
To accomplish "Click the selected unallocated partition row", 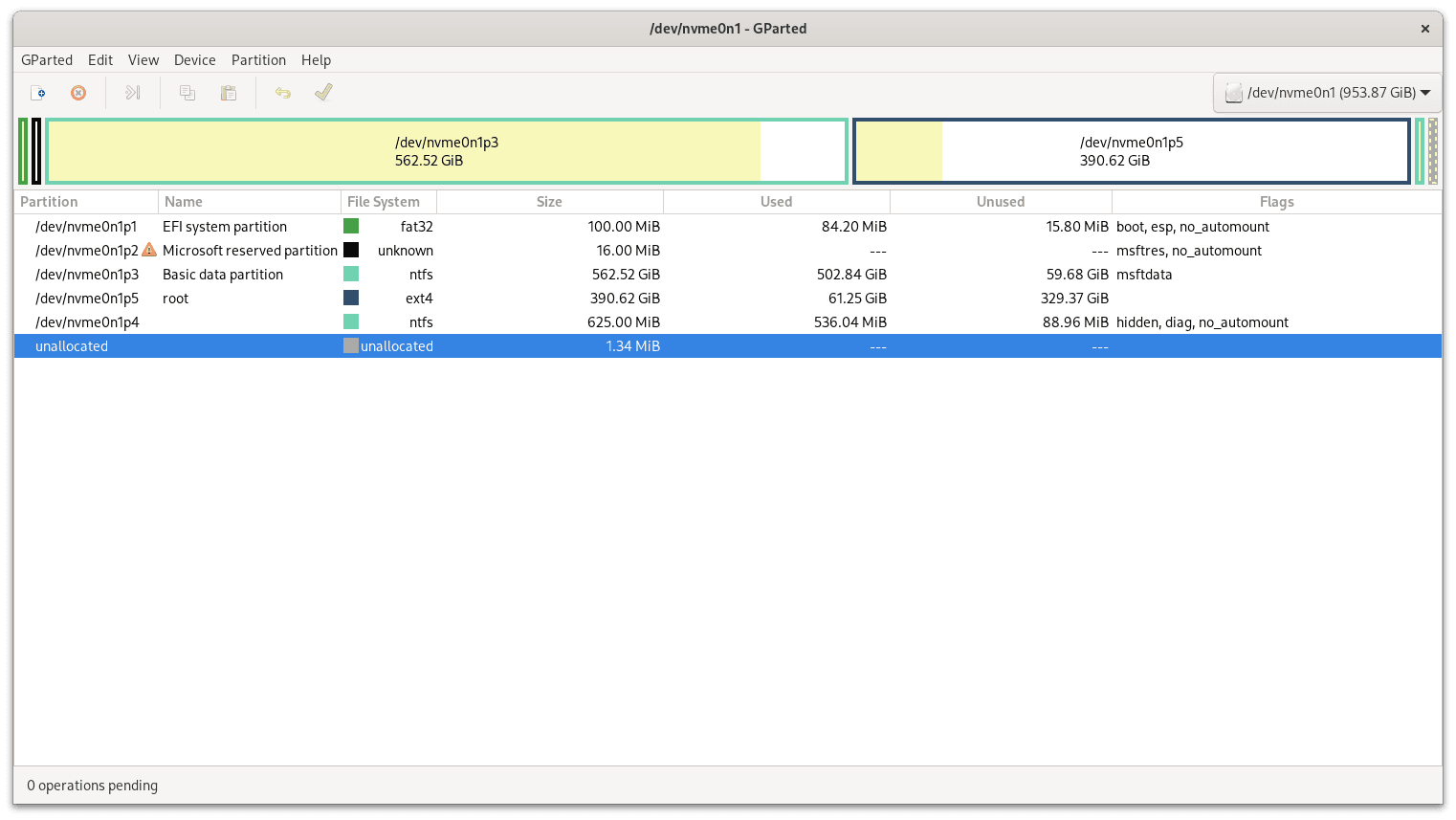I will click(728, 345).
